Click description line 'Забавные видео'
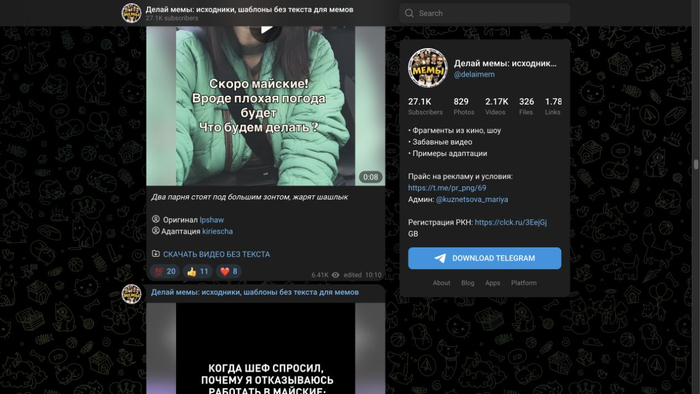Viewport: 700px width, 394px height. coord(440,142)
